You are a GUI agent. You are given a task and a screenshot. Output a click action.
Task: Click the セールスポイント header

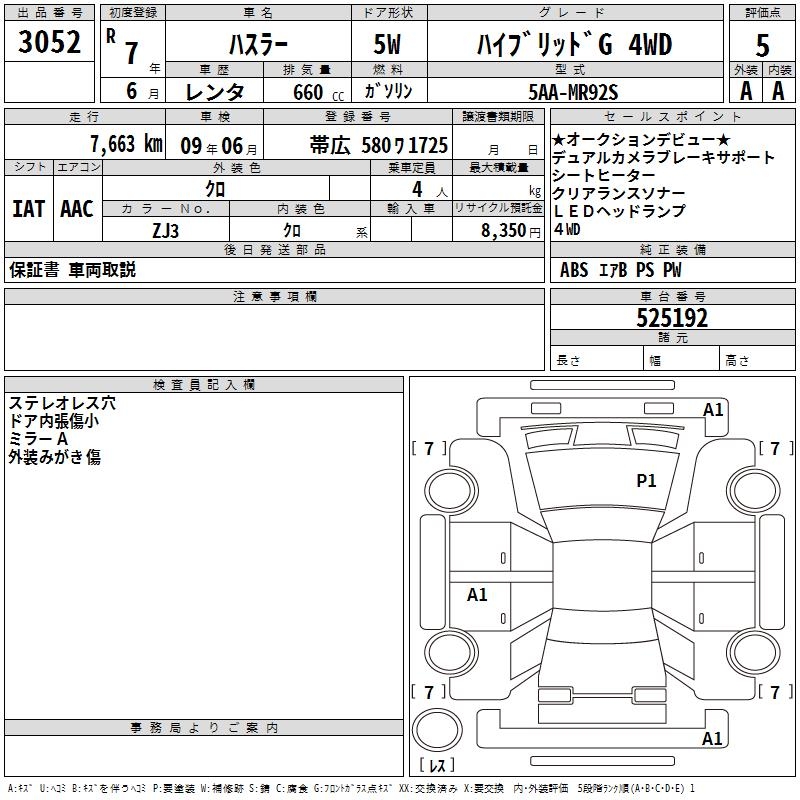(x=672, y=116)
